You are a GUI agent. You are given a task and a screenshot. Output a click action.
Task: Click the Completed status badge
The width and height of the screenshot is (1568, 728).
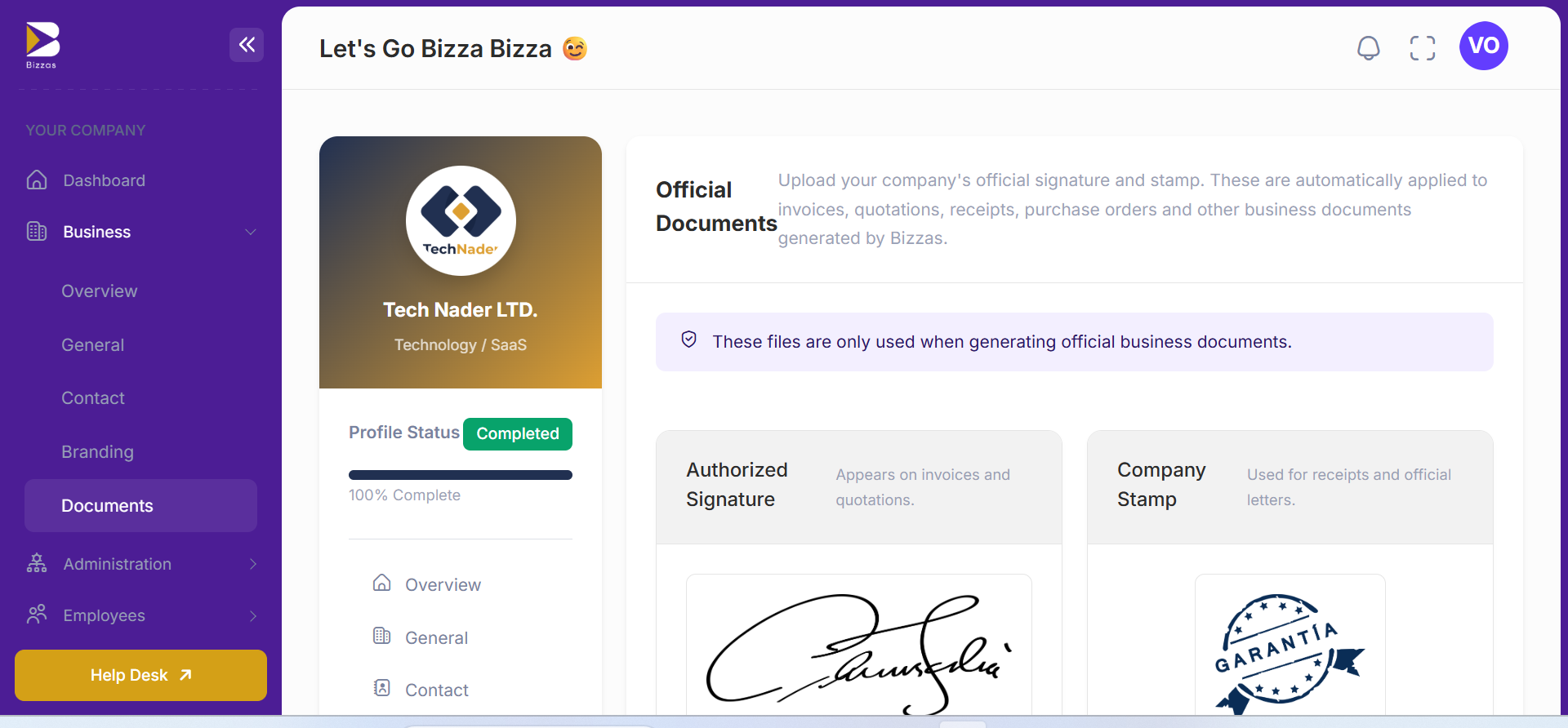point(518,434)
